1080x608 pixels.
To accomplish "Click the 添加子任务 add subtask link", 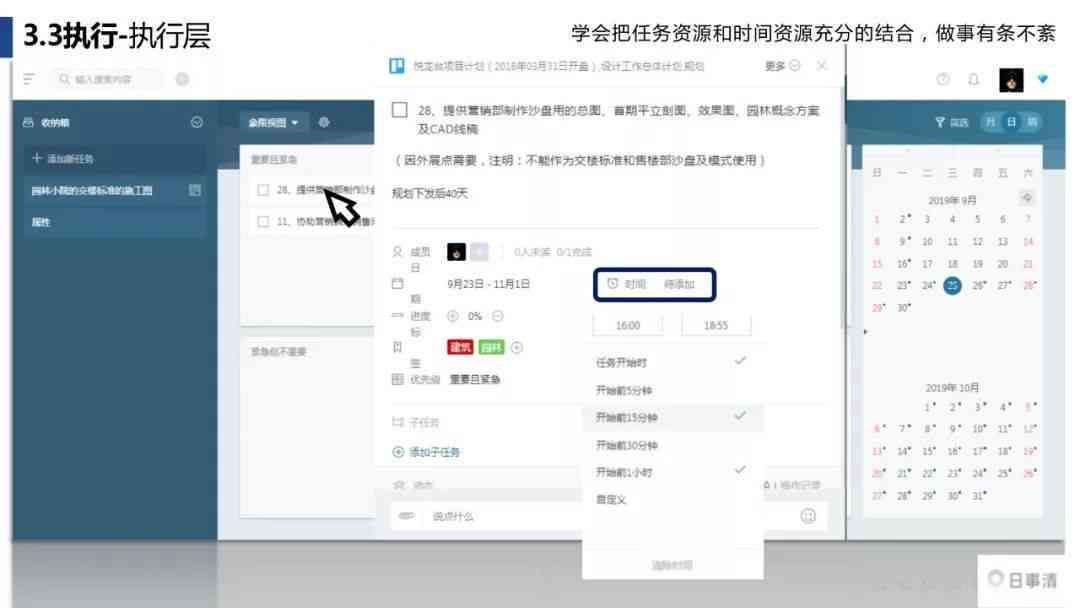I will tap(426, 452).
